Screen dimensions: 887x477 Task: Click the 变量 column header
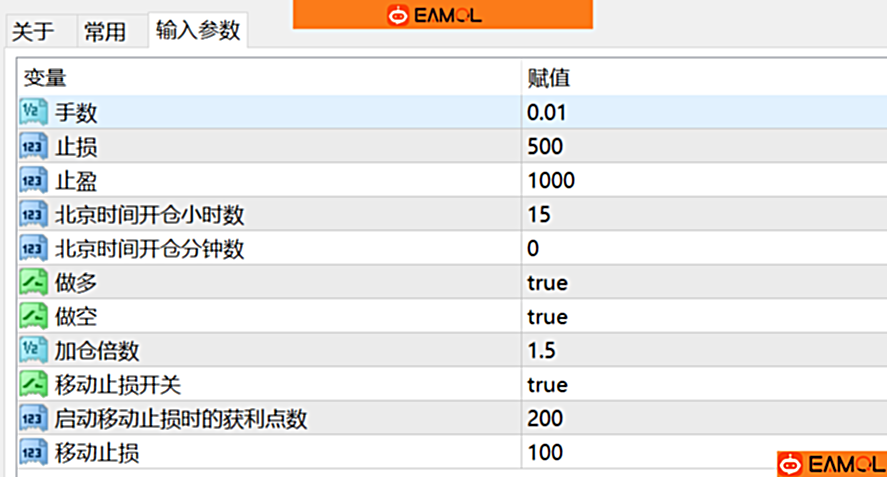tap(45, 78)
